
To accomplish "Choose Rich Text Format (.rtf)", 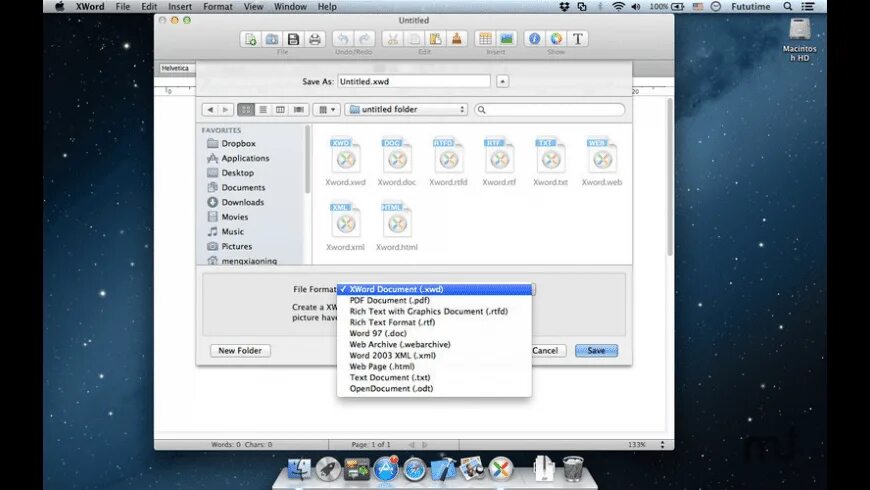I will coord(434,322).
